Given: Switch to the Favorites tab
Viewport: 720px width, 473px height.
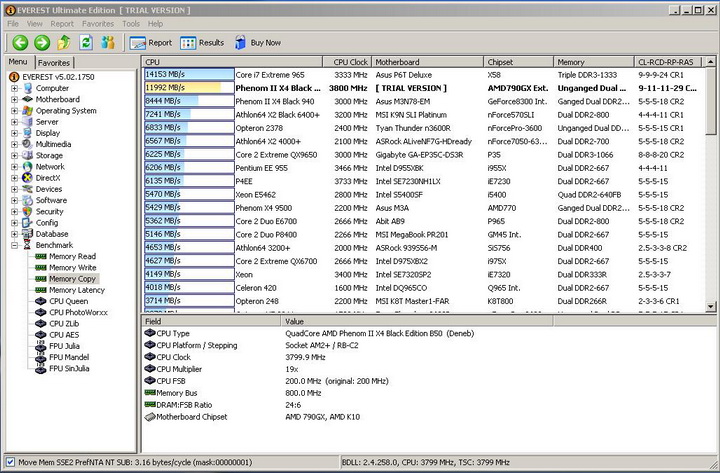Looking at the screenshot, I should pyautogui.click(x=54, y=63).
